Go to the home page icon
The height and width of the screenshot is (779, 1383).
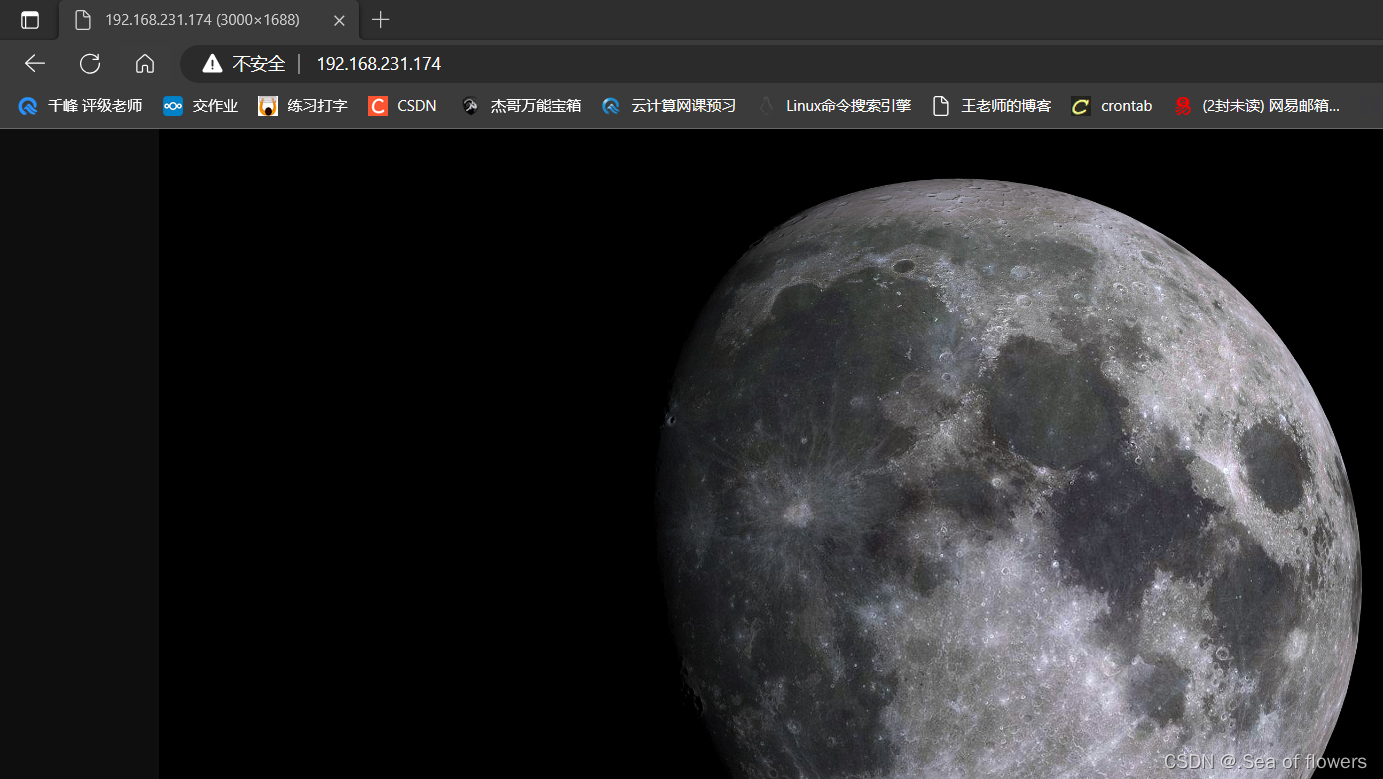pyautogui.click(x=145, y=64)
